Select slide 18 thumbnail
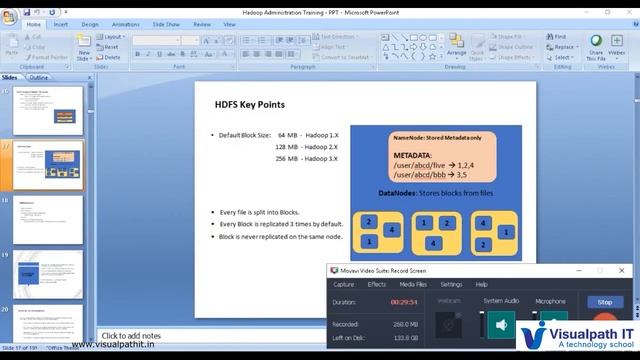 (48, 220)
